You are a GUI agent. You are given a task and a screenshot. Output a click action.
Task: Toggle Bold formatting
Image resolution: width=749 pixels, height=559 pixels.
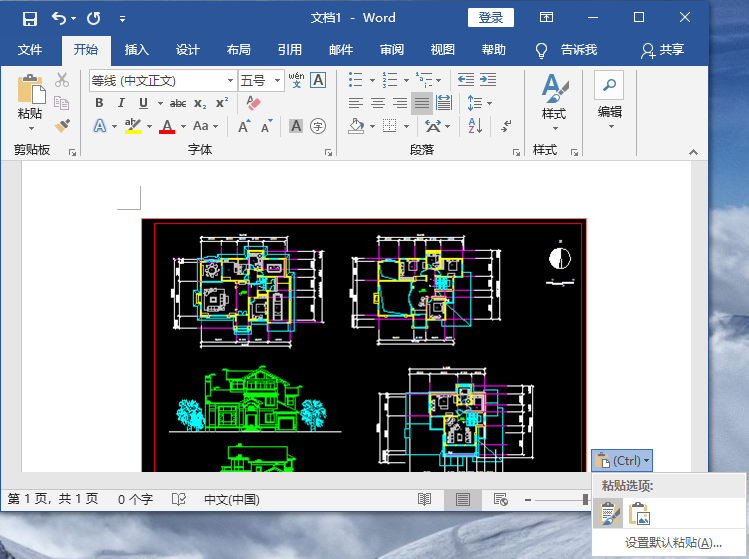pos(99,103)
